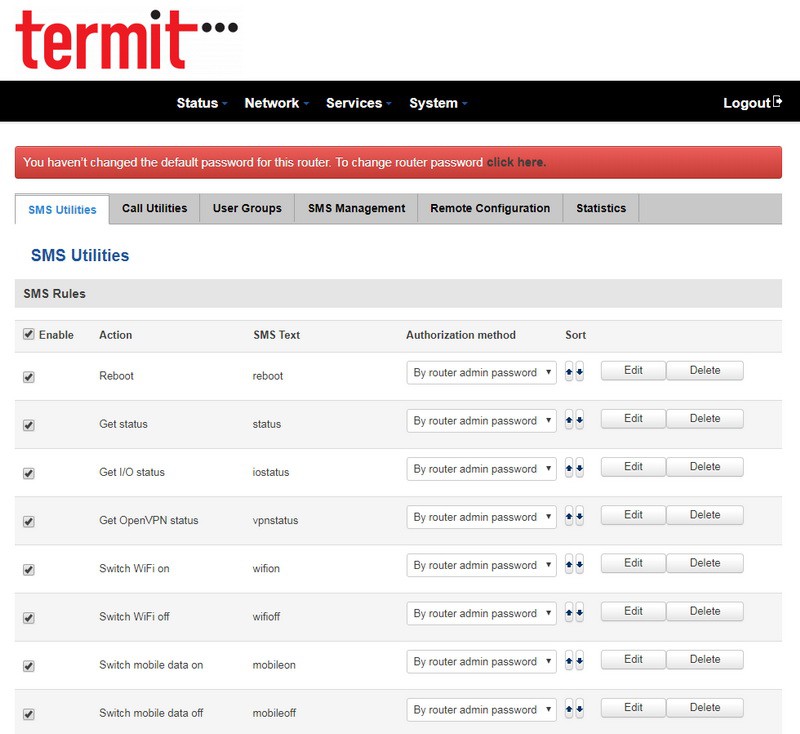Image resolution: width=800 pixels, height=734 pixels.
Task: Open the SMS Management tab
Action: coord(356,208)
